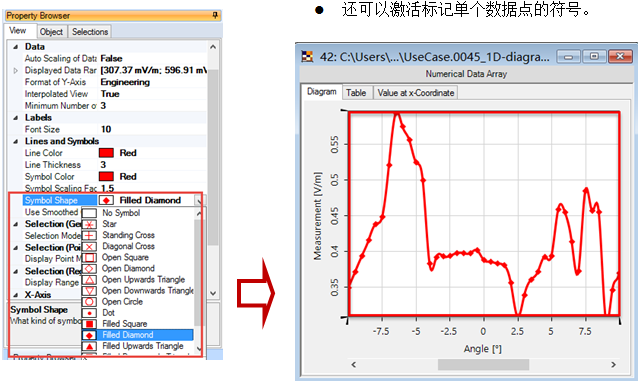Image resolution: width=642 pixels, height=387 pixels.
Task: Select the Open Square symbol icon
Action: pyautogui.click(x=89, y=258)
